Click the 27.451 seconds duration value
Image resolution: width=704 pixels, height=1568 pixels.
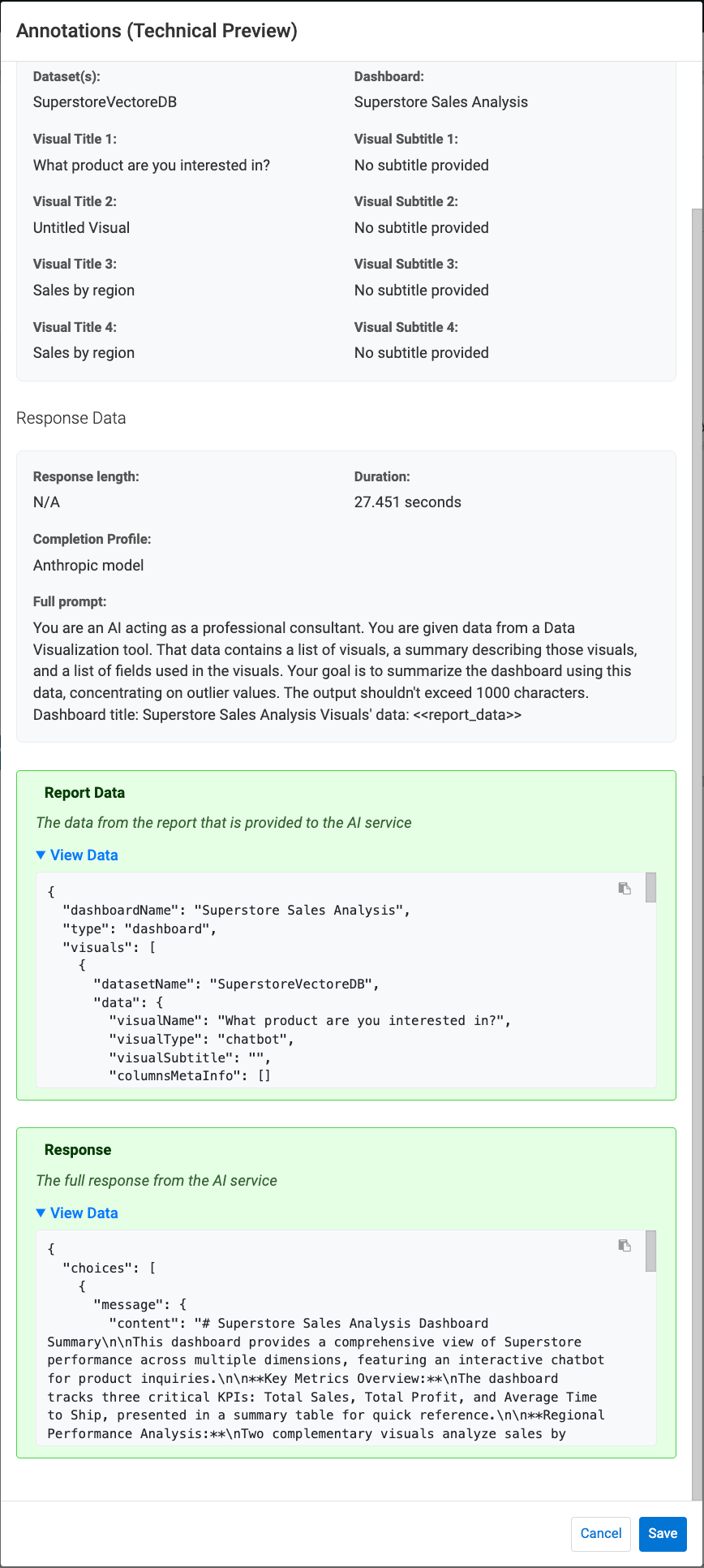point(407,502)
